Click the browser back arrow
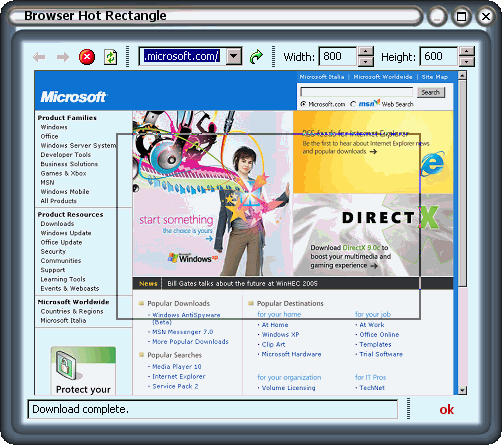Viewport: 502px width, 445px height. [39, 57]
